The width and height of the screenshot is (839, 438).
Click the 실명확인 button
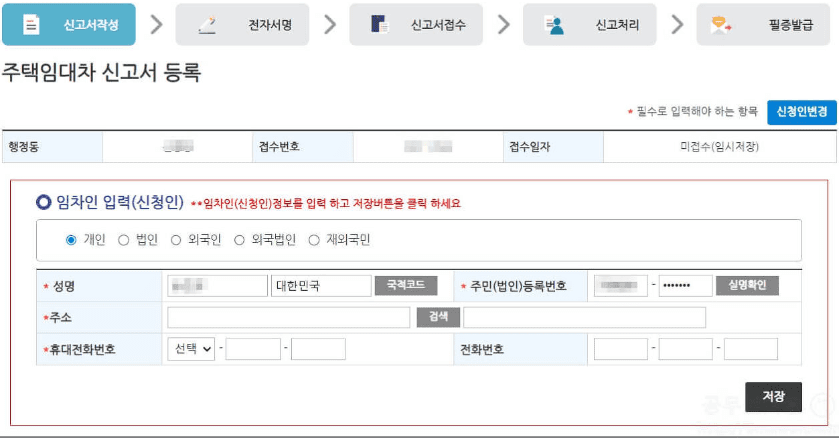pos(747,286)
